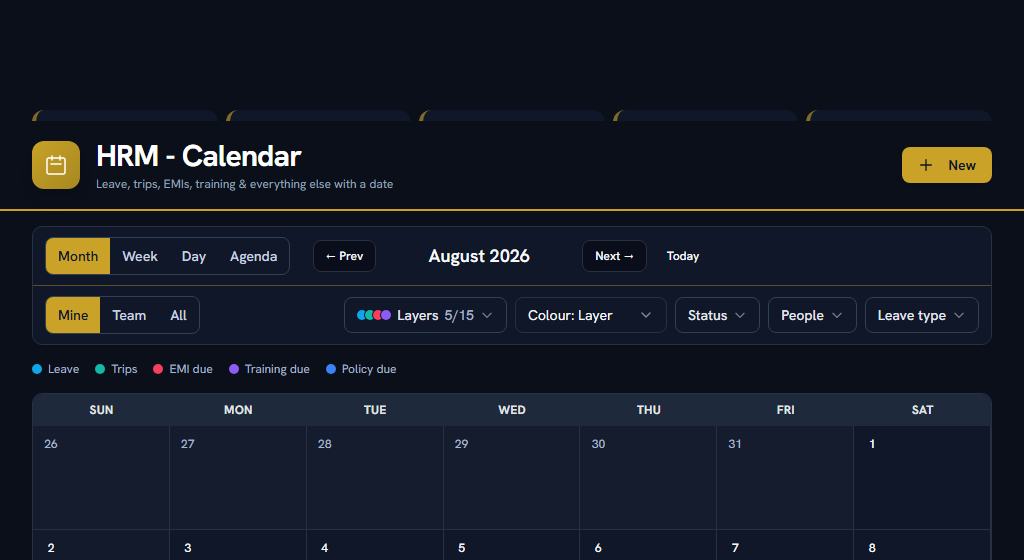Click the August 2026 month title
This screenshot has height=560, width=1024.
(479, 256)
